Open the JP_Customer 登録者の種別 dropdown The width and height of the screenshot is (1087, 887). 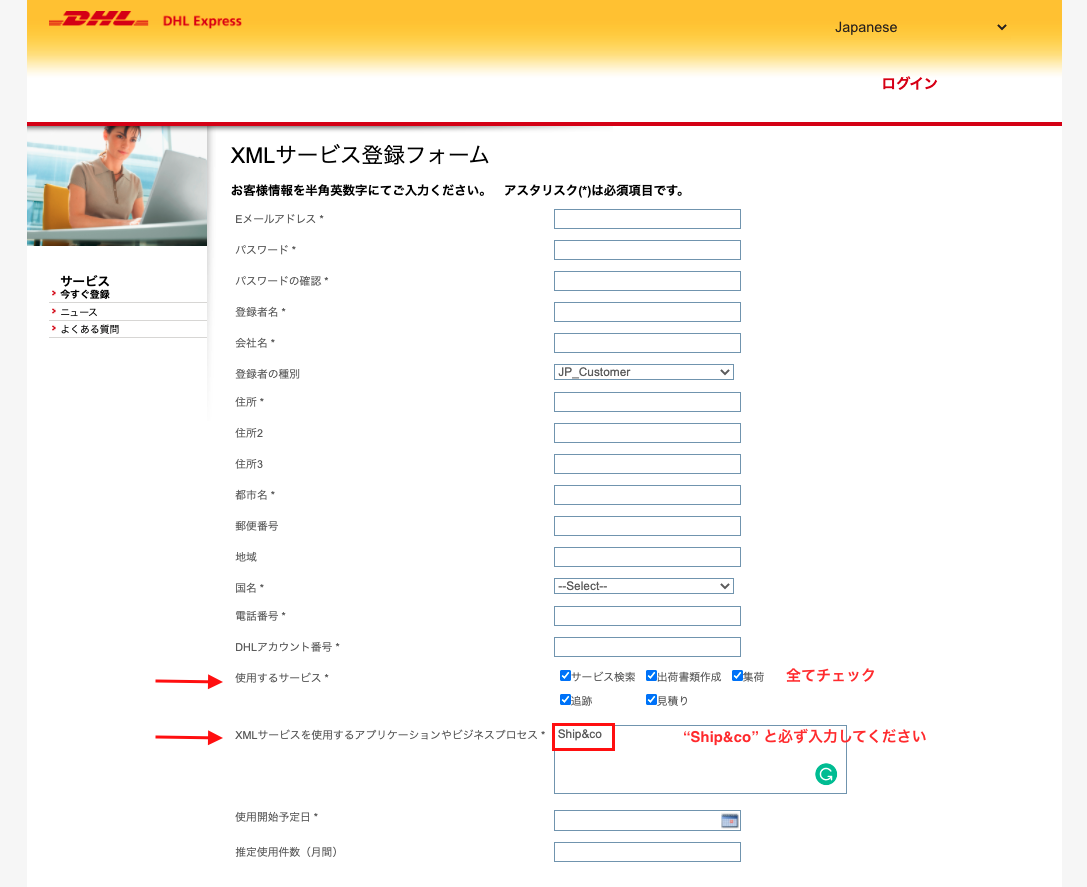[x=643, y=372]
